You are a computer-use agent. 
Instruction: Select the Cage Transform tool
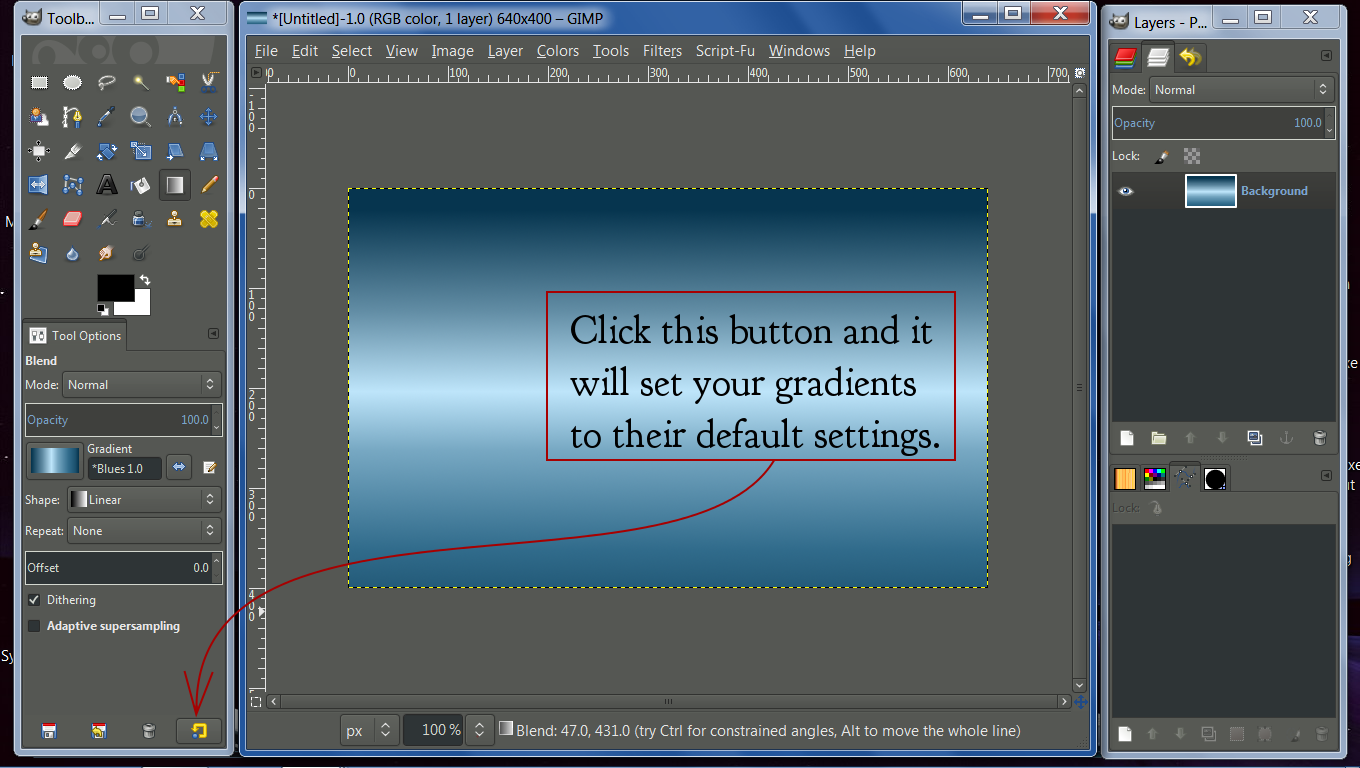point(73,185)
